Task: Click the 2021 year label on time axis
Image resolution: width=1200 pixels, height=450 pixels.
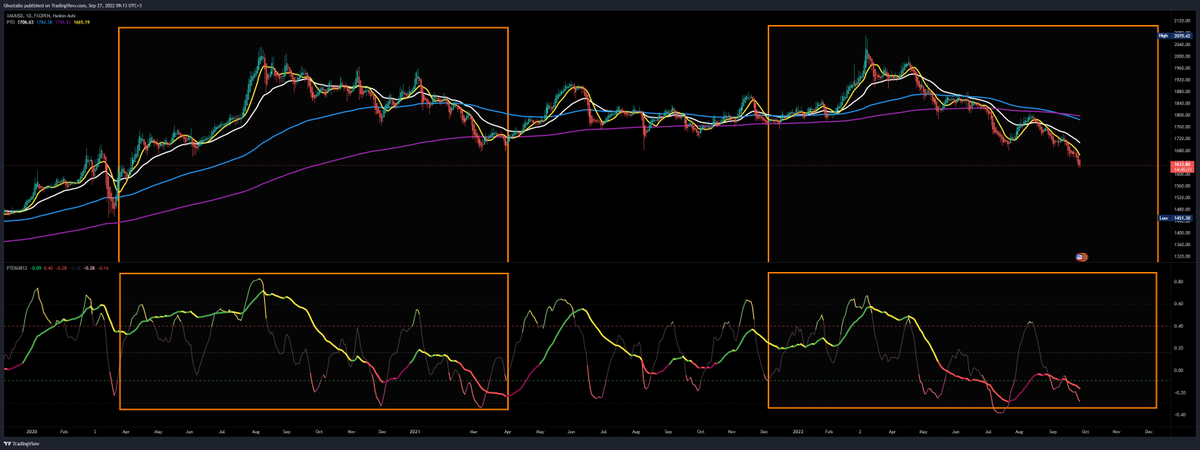Action: click(x=416, y=430)
